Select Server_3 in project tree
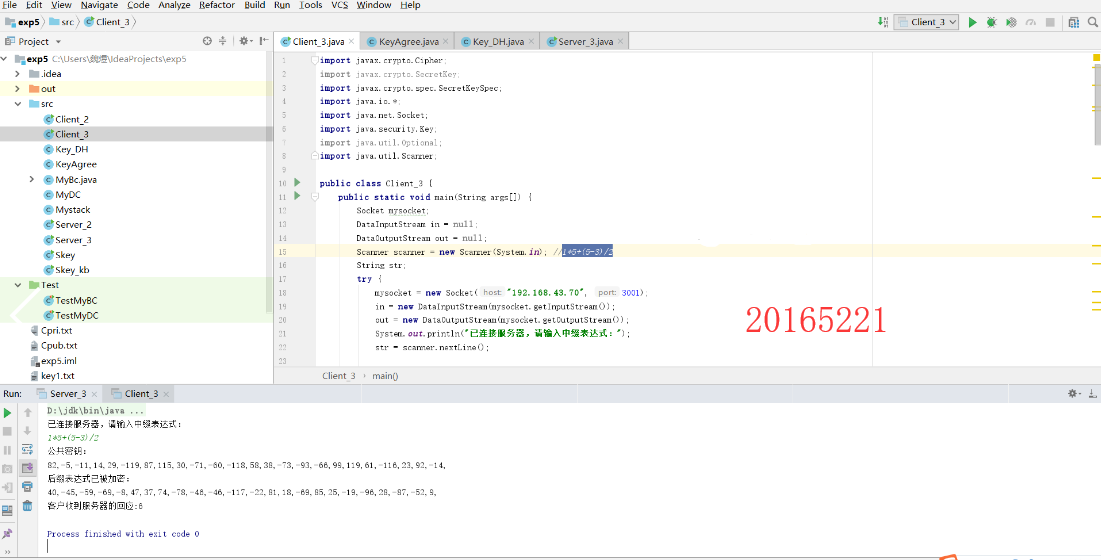 click(x=73, y=240)
